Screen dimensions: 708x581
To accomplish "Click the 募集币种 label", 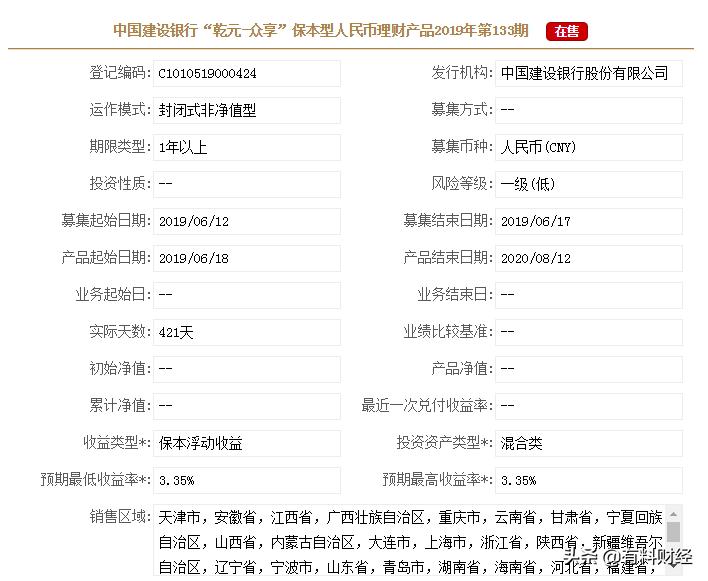I will click(x=462, y=147).
